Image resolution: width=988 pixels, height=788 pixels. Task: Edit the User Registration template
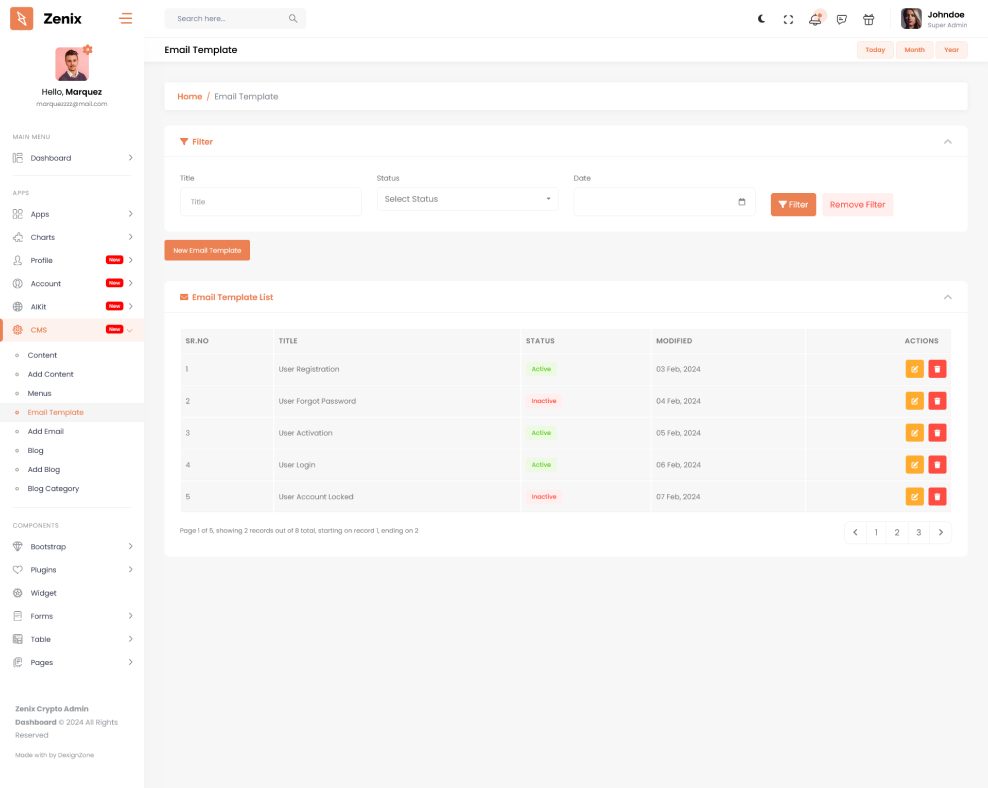(914, 369)
